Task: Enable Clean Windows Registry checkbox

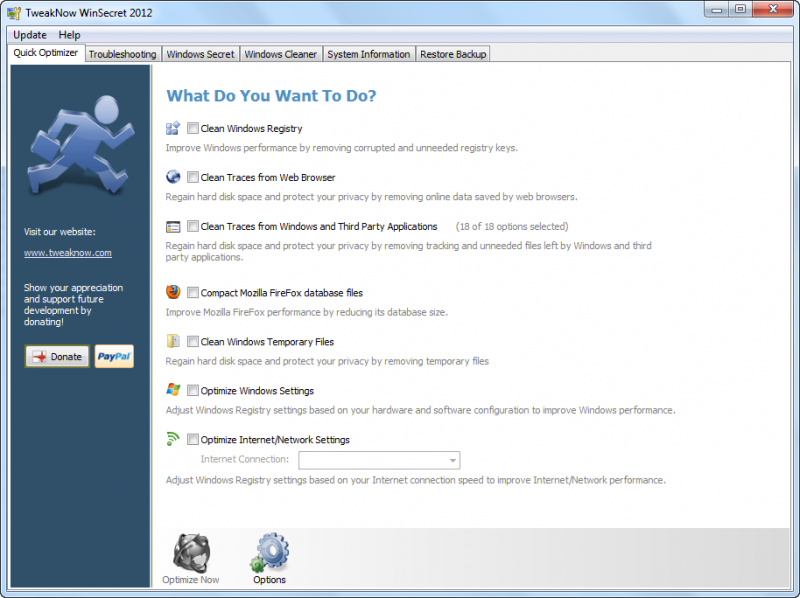Action: [x=192, y=128]
